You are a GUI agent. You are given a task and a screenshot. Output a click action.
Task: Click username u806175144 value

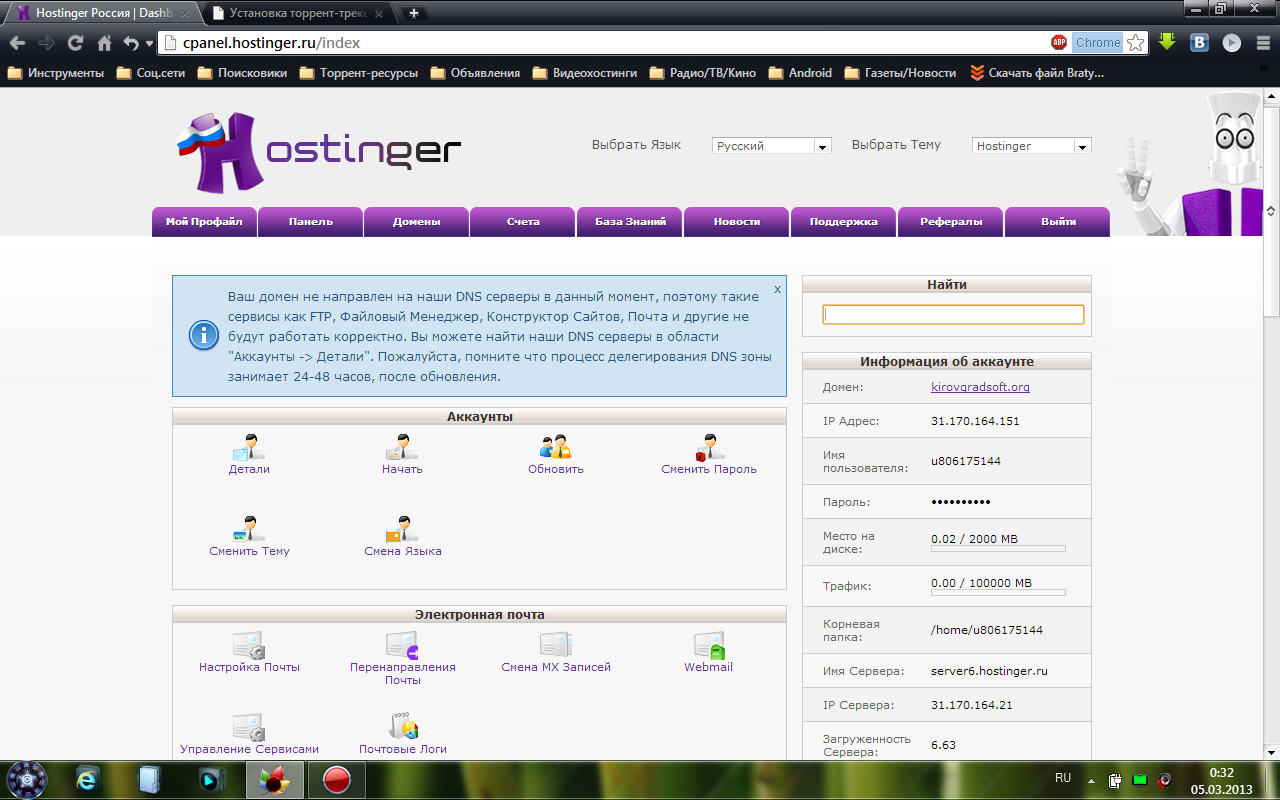tap(966, 461)
